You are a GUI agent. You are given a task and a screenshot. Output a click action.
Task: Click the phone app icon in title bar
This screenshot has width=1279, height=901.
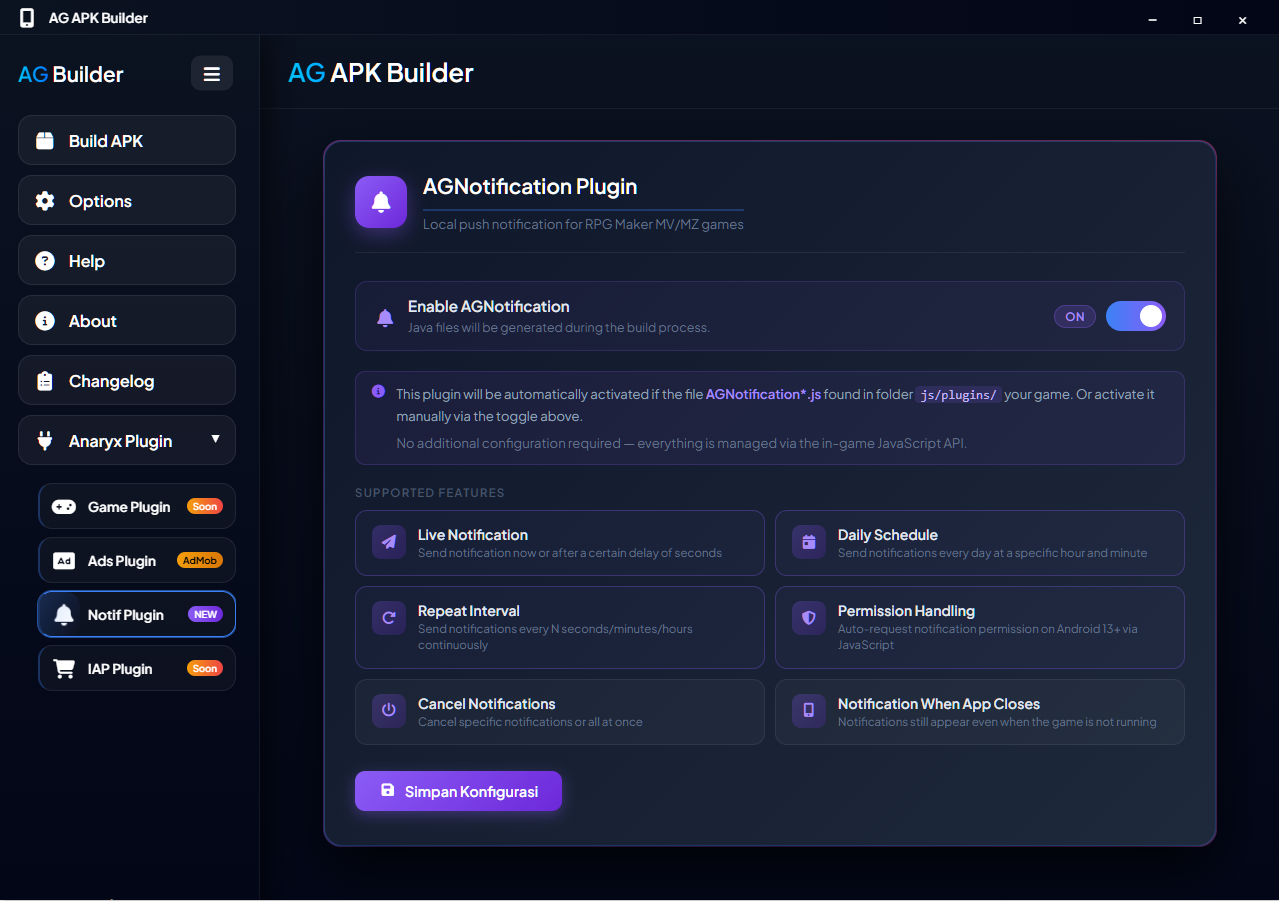click(x=27, y=18)
